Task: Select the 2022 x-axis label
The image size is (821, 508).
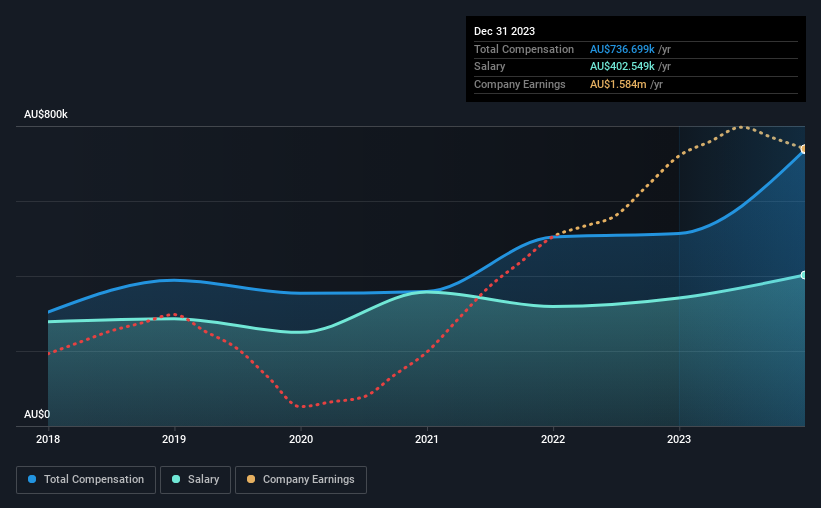Action: click(x=553, y=439)
